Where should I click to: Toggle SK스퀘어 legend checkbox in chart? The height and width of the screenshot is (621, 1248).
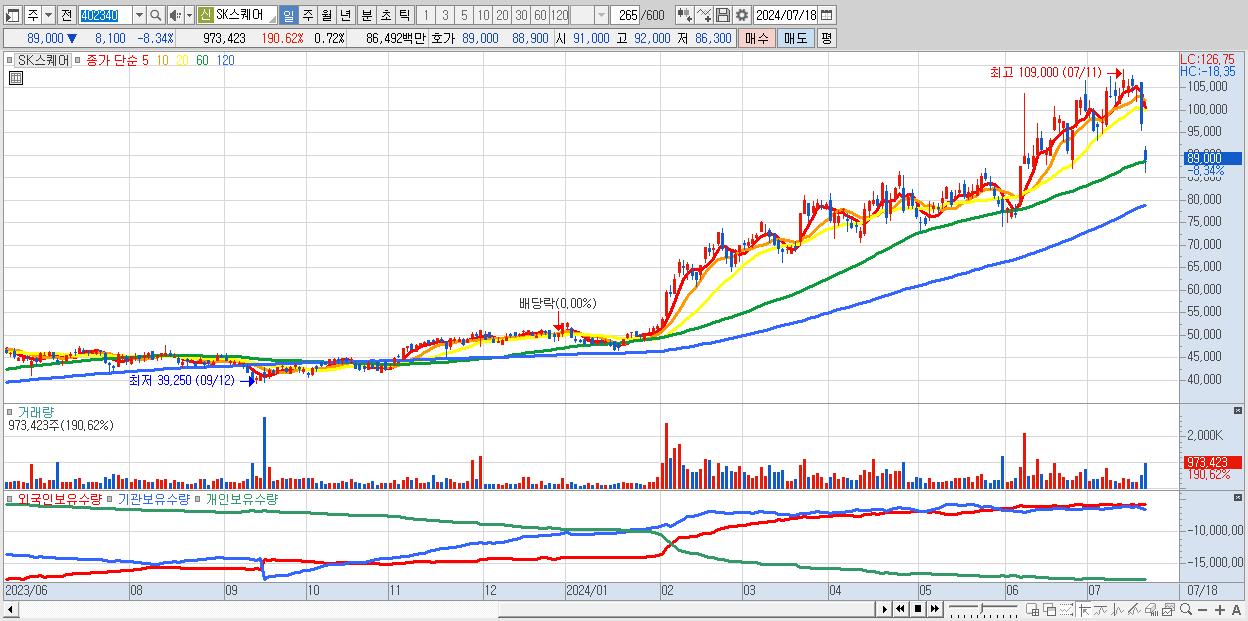point(10,60)
